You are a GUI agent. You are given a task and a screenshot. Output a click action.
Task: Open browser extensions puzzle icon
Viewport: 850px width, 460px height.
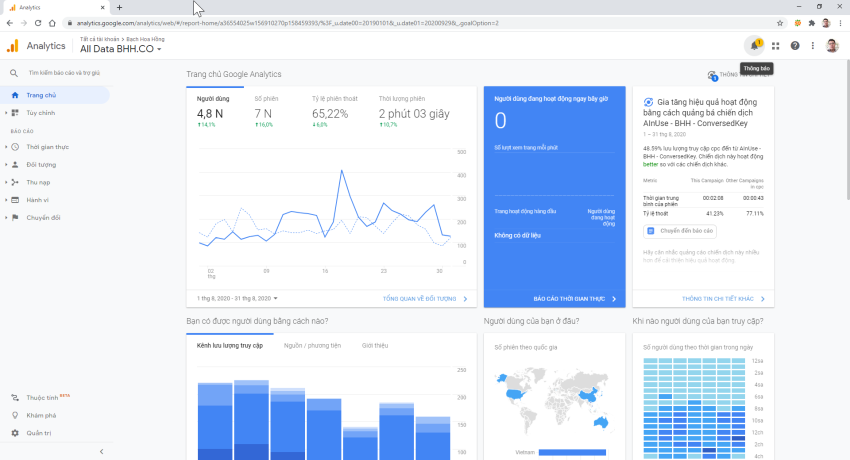(x=812, y=23)
